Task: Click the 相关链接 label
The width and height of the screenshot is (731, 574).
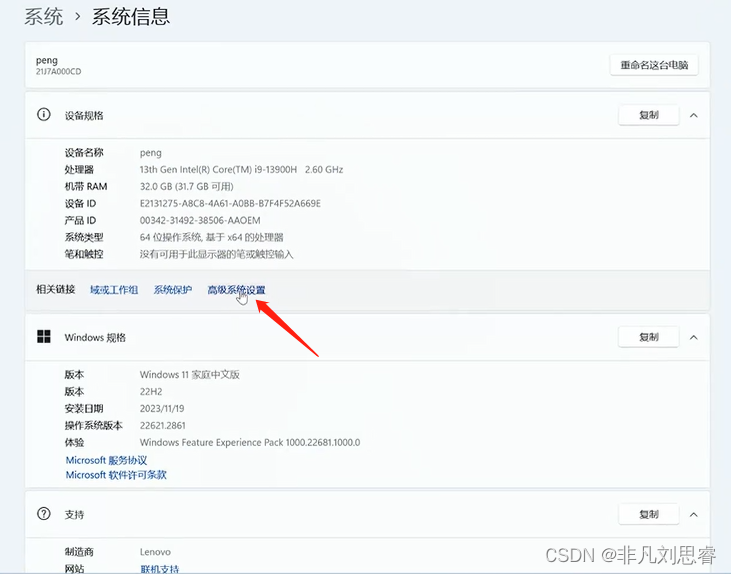Action: click(x=56, y=290)
